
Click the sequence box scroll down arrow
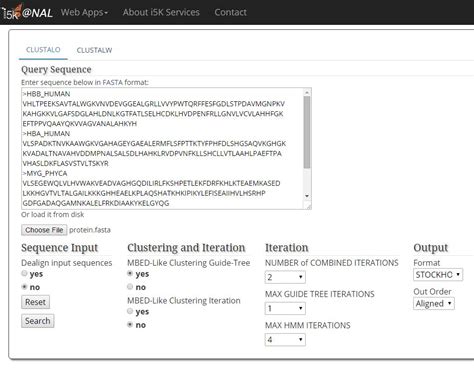307,196
